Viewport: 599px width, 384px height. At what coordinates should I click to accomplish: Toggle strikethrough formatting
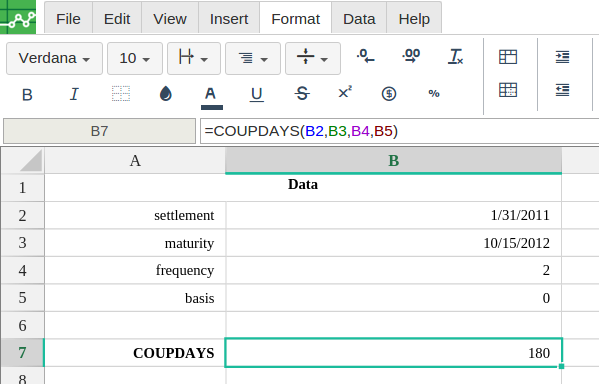click(x=302, y=94)
